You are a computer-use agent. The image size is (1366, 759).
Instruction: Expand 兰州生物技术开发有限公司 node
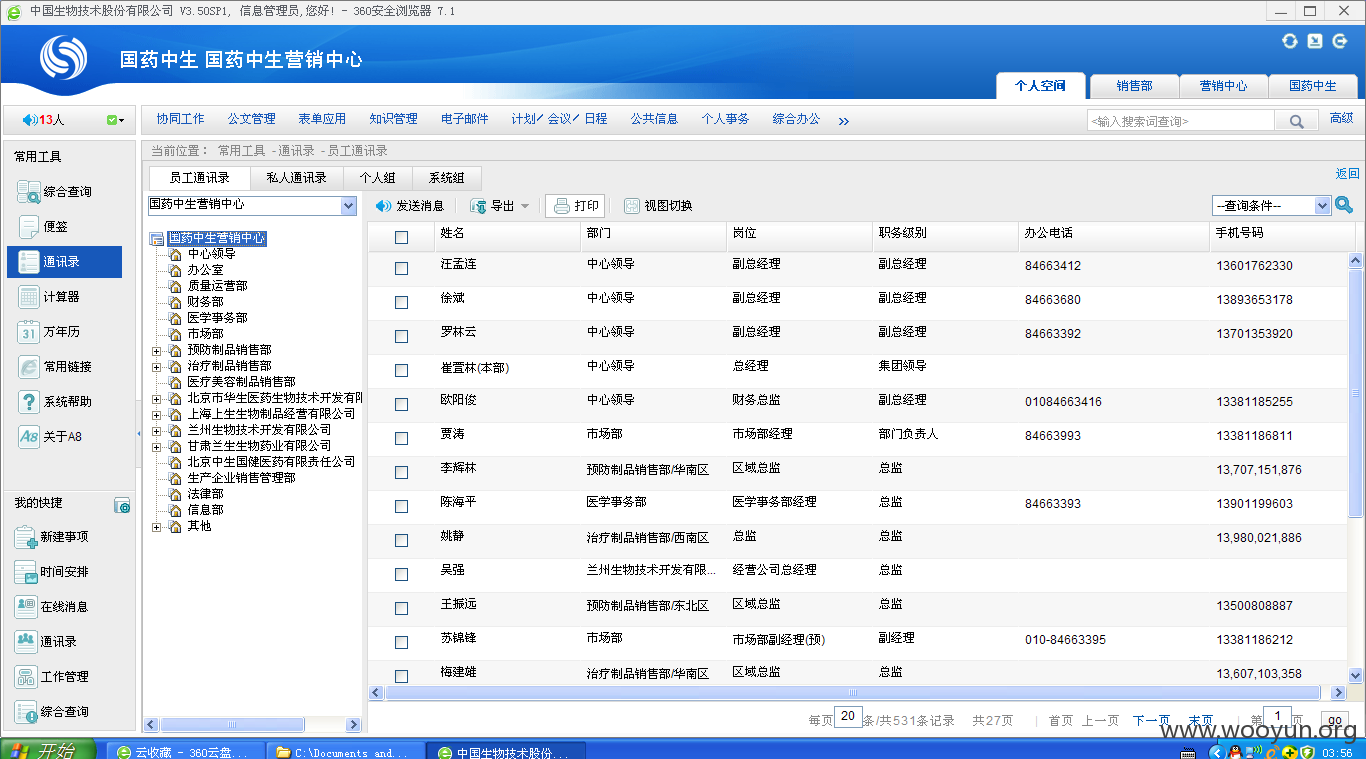click(156, 430)
